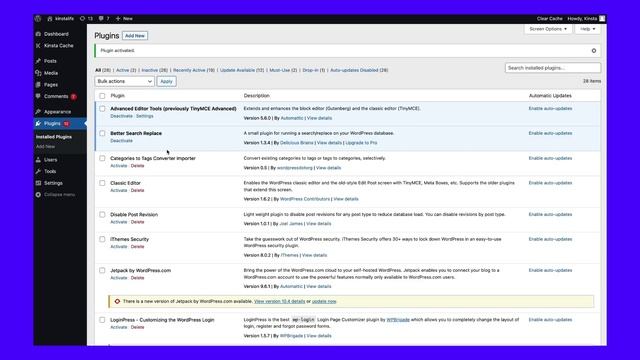The width and height of the screenshot is (640, 360).
Task: Tick the Better Search Replace checkbox
Action: tap(102, 133)
